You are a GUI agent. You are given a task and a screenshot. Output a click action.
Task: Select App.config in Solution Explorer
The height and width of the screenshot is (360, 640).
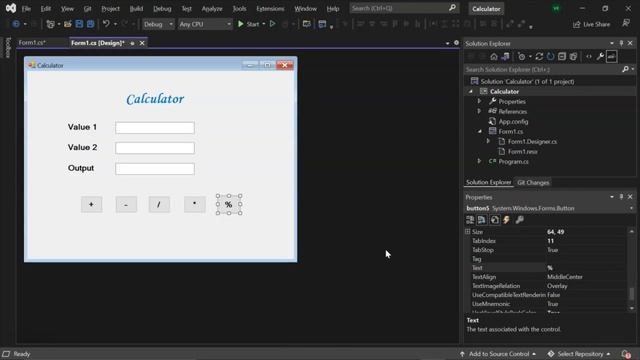click(x=513, y=121)
